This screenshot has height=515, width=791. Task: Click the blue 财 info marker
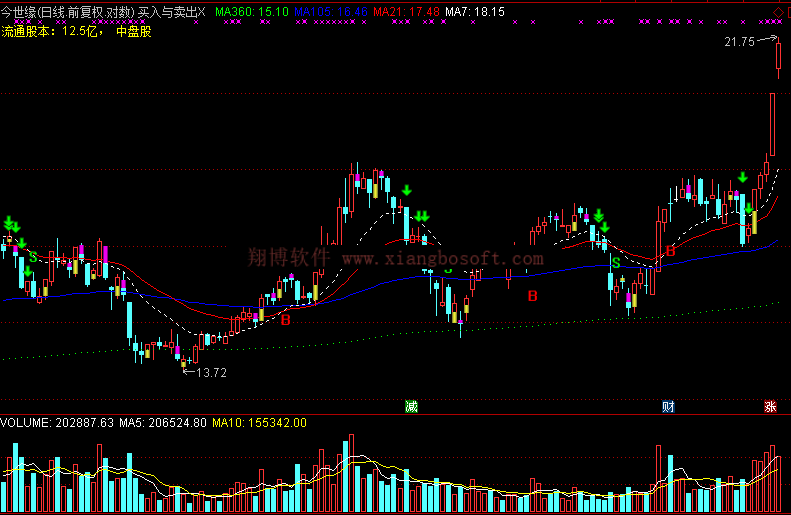click(x=668, y=407)
